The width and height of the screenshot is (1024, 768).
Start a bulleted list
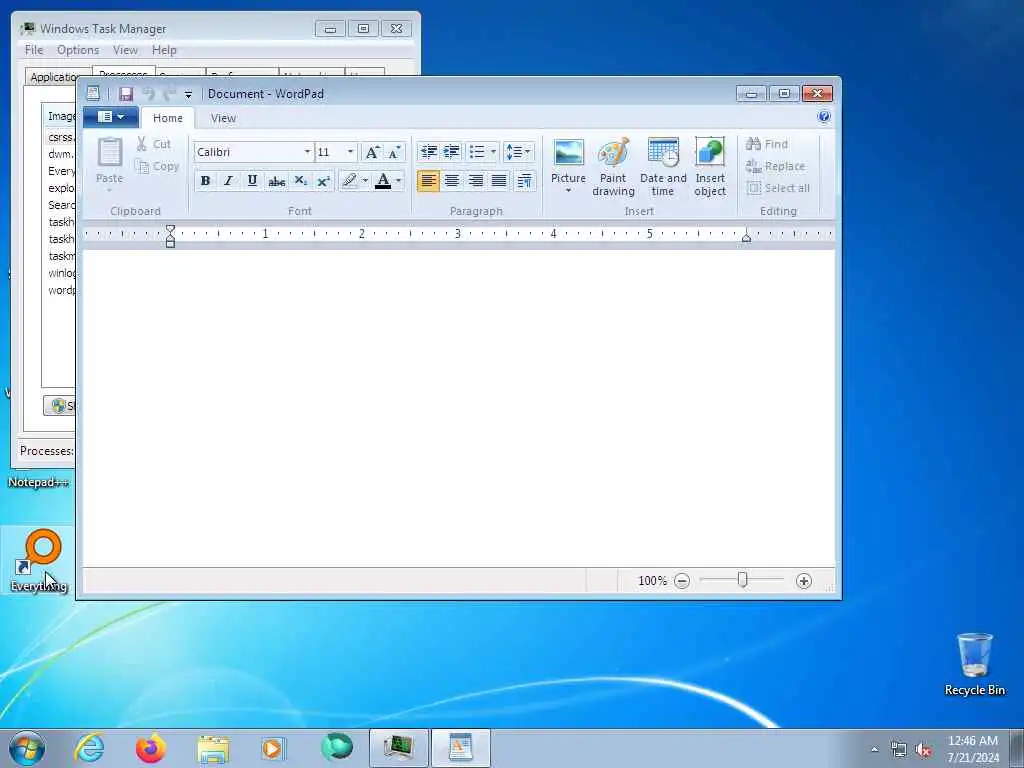pos(477,152)
